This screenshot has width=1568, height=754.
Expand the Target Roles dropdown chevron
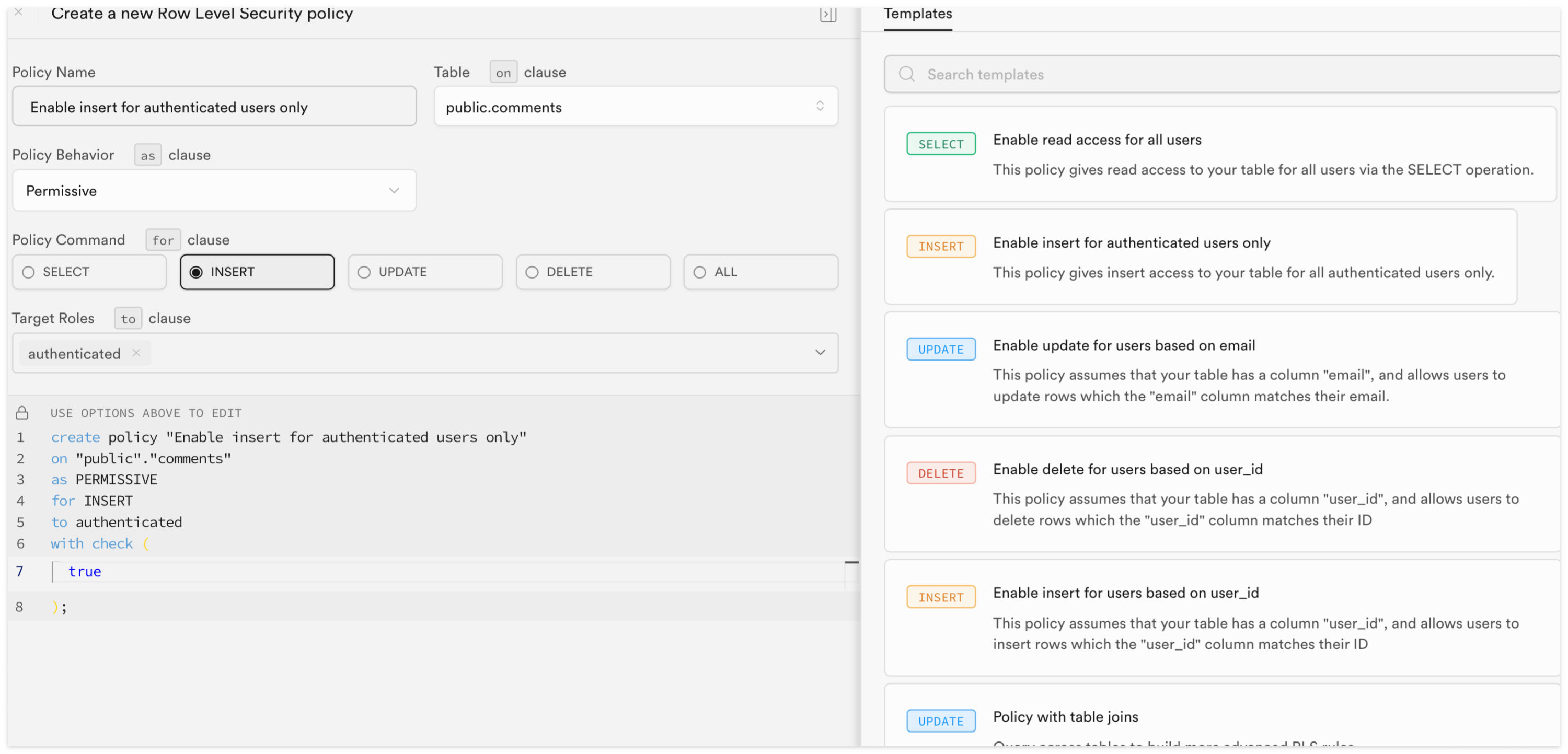pyautogui.click(x=820, y=353)
